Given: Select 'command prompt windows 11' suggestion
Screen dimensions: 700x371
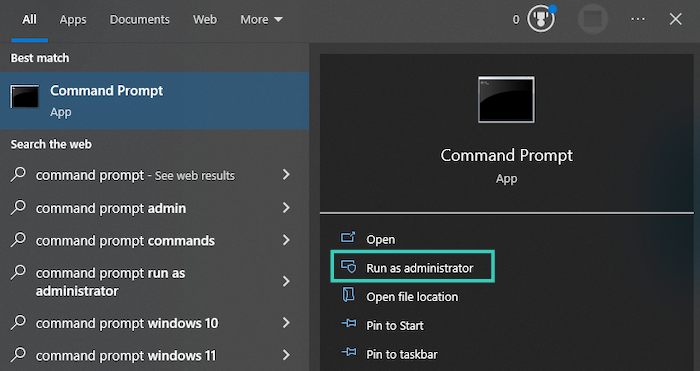Looking at the screenshot, I should coord(126,356).
